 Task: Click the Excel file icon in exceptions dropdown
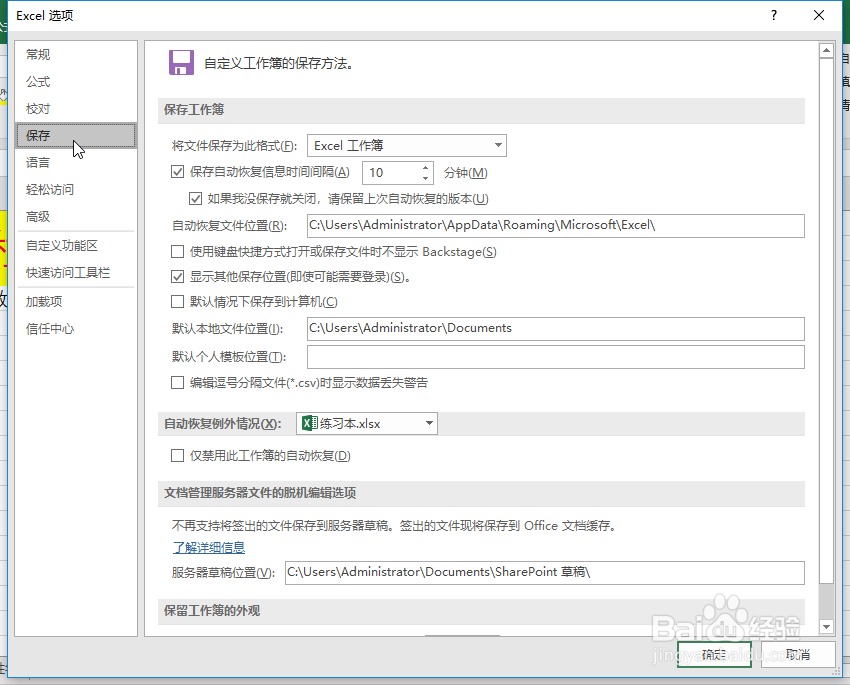click(x=310, y=423)
